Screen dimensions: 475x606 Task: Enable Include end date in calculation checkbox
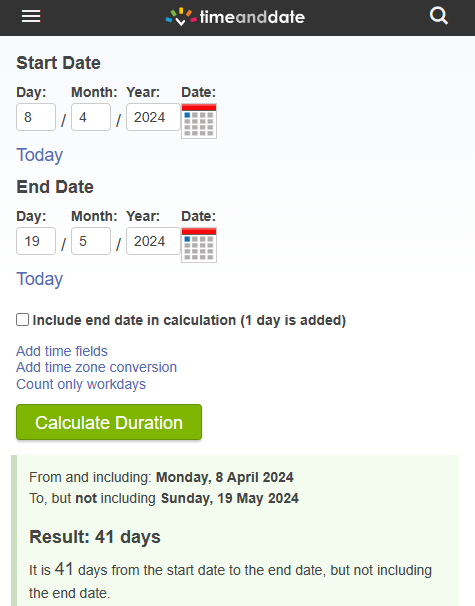click(x=22, y=320)
